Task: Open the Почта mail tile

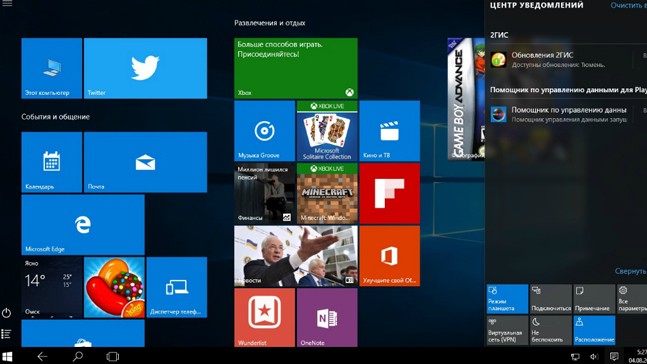Action: click(145, 162)
